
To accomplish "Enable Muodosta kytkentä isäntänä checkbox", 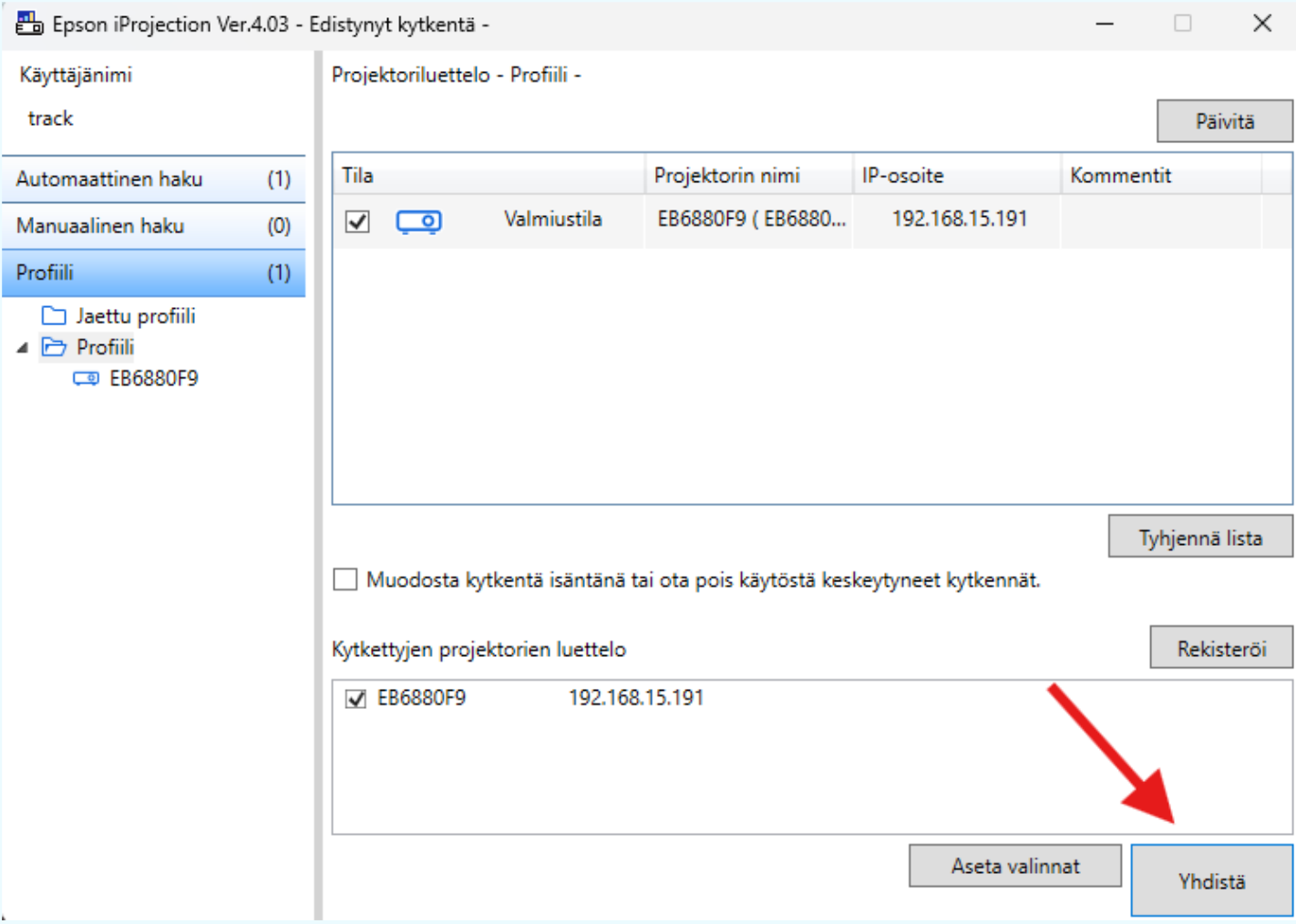I will 345,580.
